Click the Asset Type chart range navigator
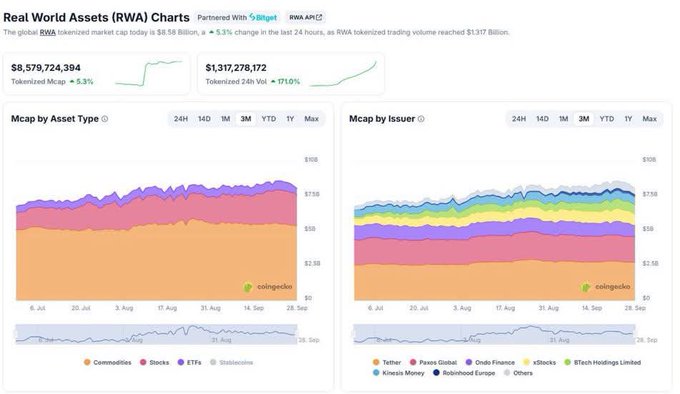The height and width of the screenshot is (394, 680). [156, 334]
